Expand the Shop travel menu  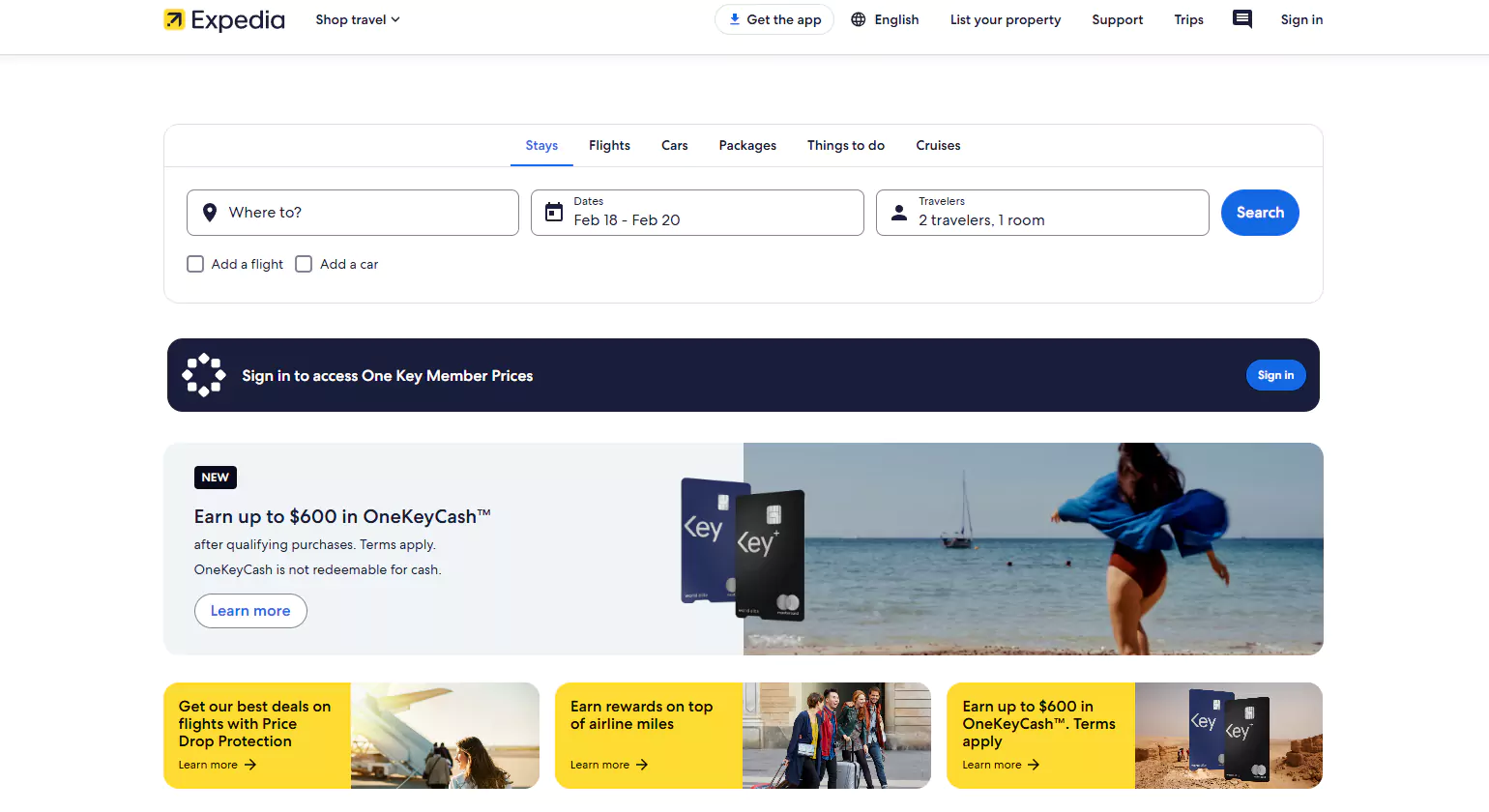[x=357, y=19]
